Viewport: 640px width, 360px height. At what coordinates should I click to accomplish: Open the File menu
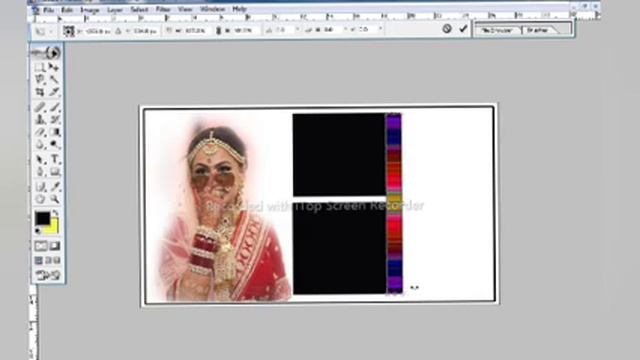point(49,9)
